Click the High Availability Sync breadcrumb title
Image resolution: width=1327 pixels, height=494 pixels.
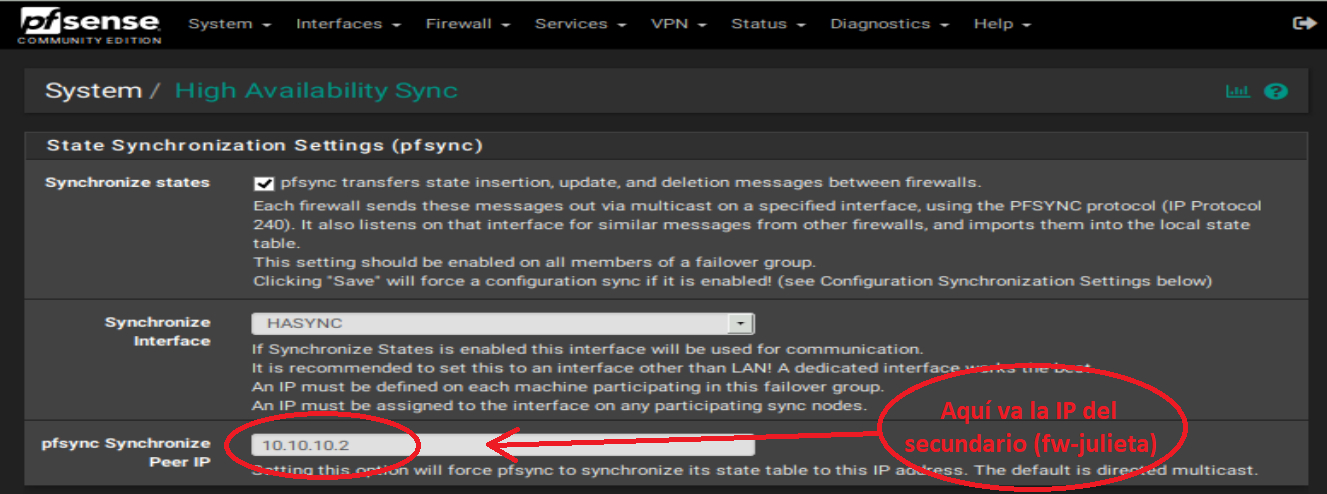point(316,91)
